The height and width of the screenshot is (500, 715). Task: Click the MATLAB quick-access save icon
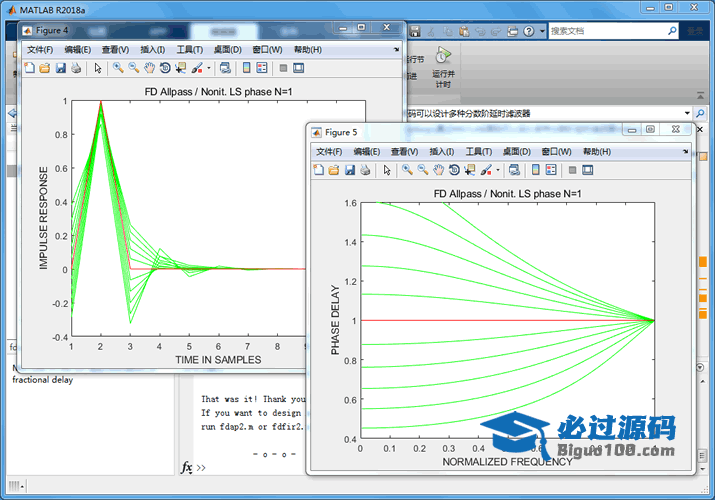point(414,31)
